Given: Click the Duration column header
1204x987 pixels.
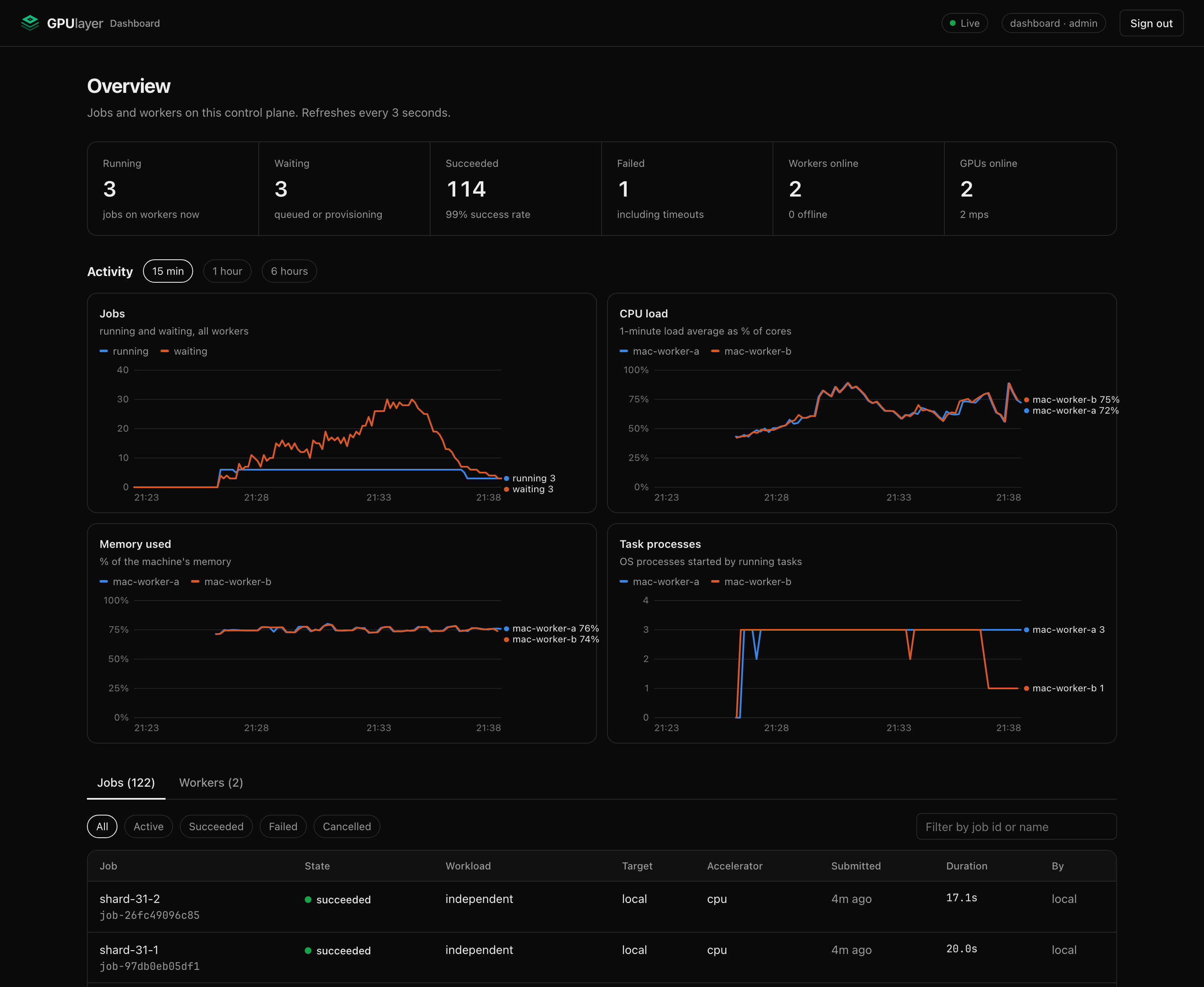Looking at the screenshot, I should 967,866.
